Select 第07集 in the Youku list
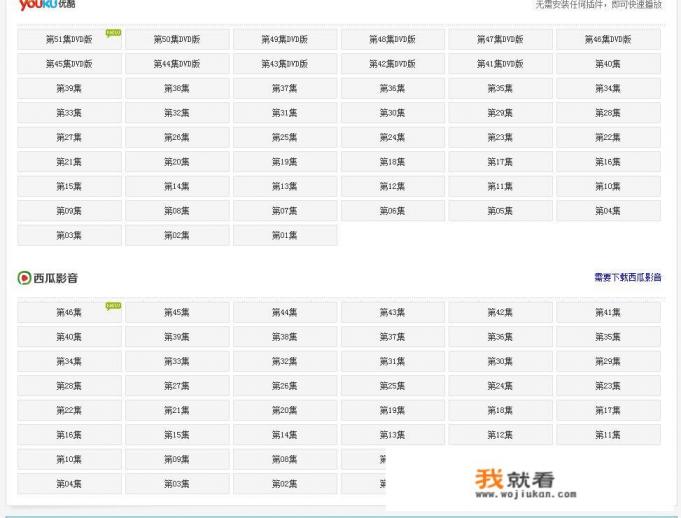The width and height of the screenshot is (681, 518). pos(285,211)
